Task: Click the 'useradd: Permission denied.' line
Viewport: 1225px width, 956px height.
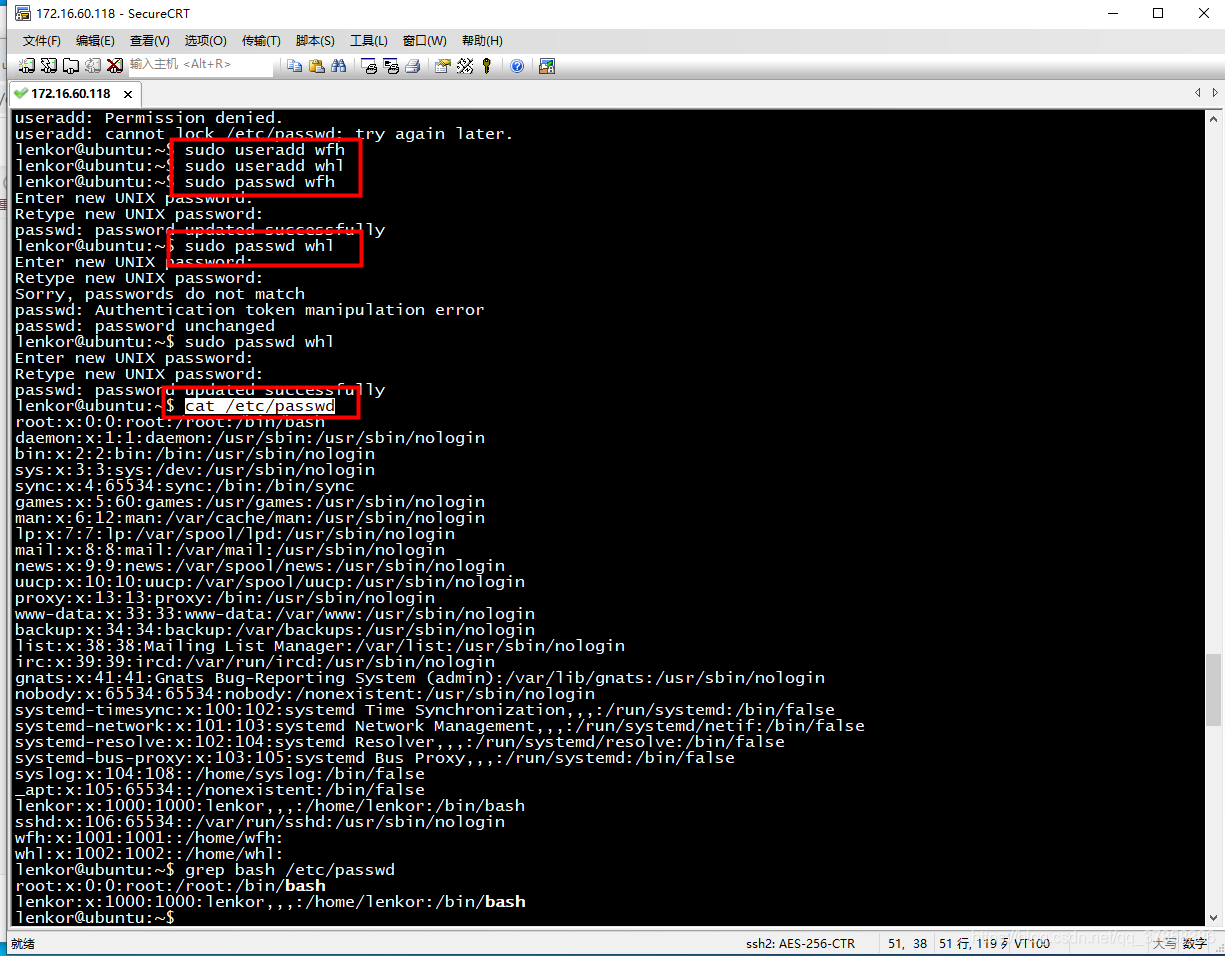Action: (x=149, y=118)
